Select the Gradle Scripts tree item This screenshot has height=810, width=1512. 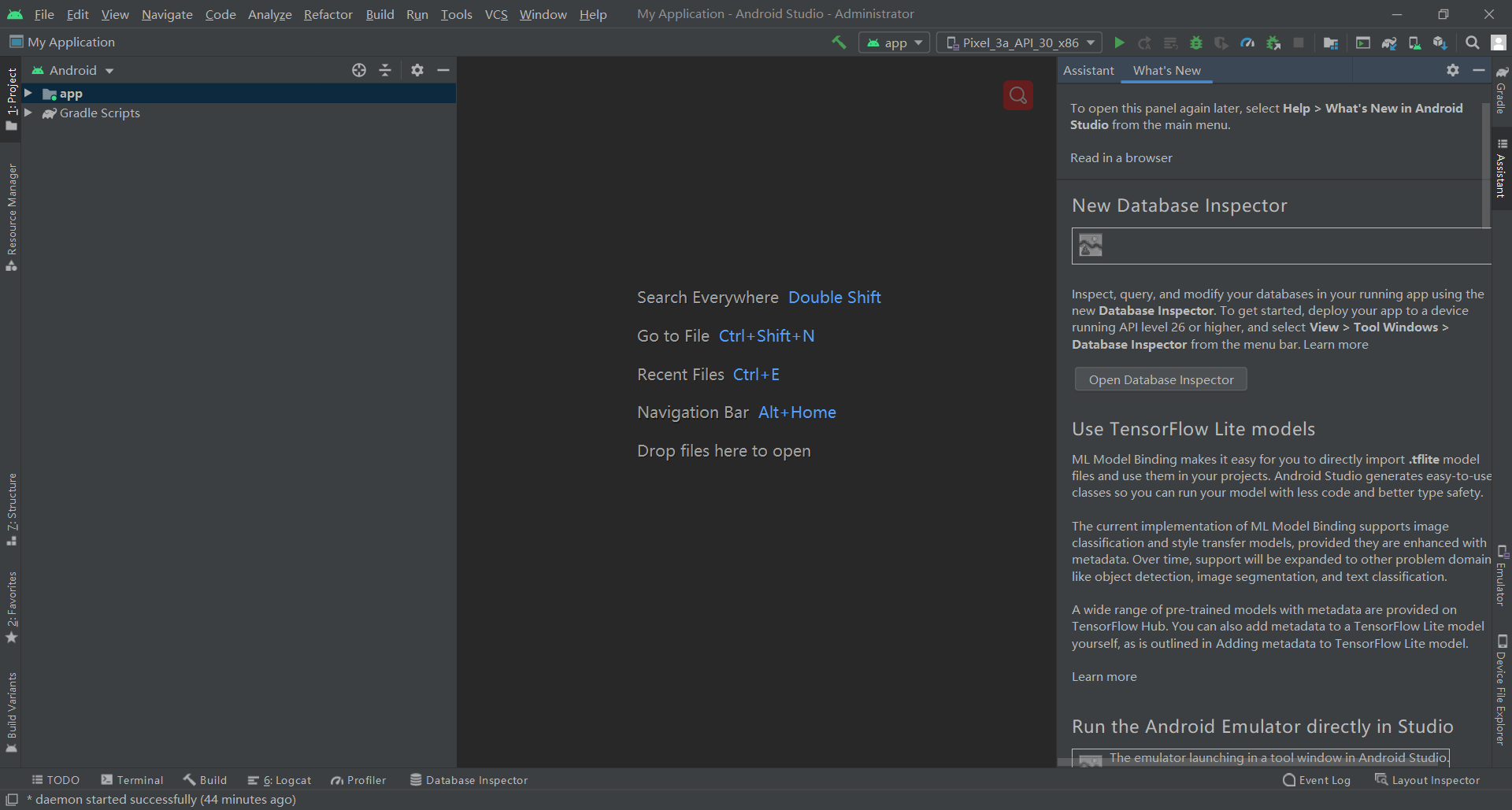tap(99, 113)
